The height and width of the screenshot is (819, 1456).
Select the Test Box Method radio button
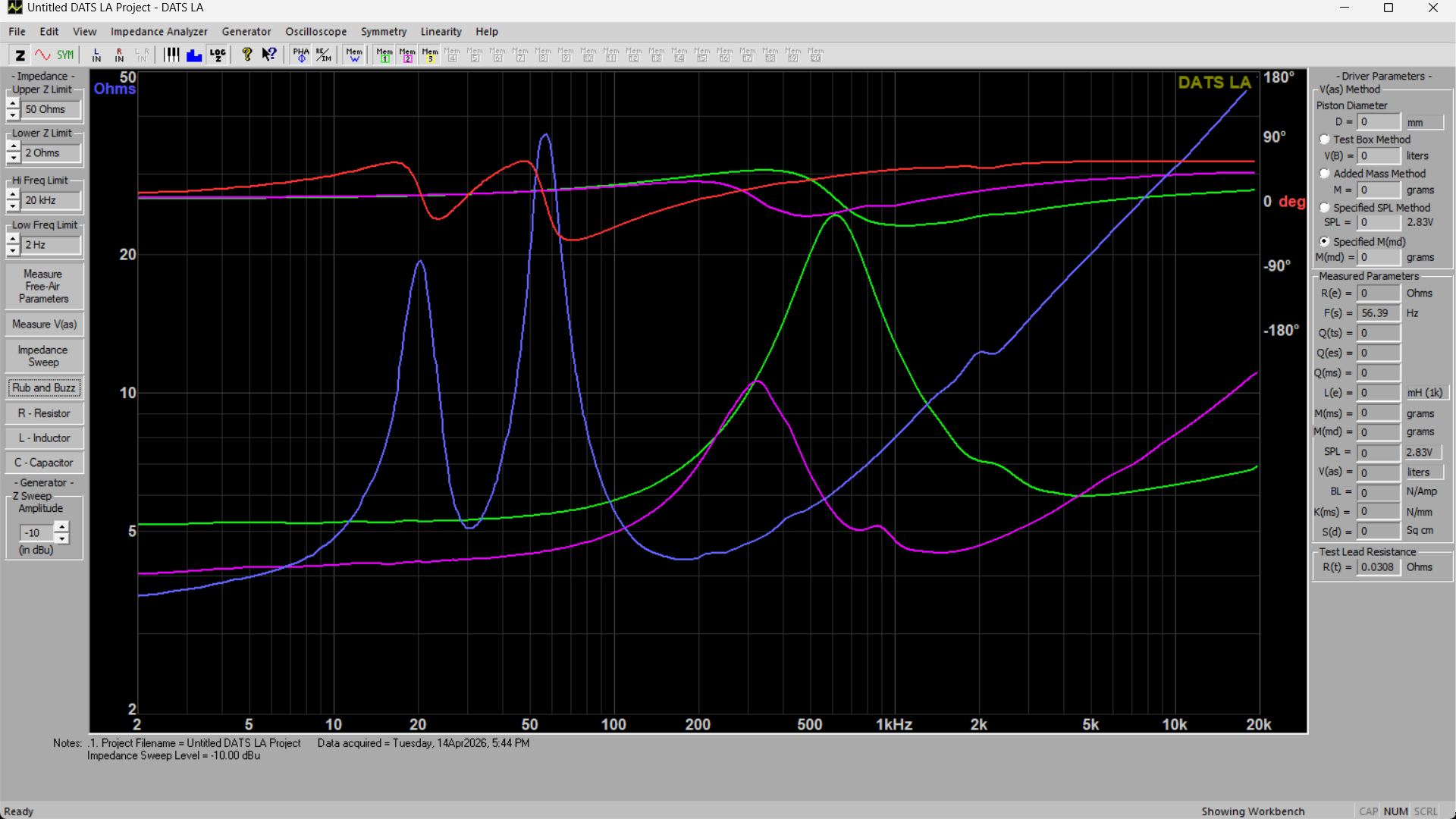pos(1324,140)
